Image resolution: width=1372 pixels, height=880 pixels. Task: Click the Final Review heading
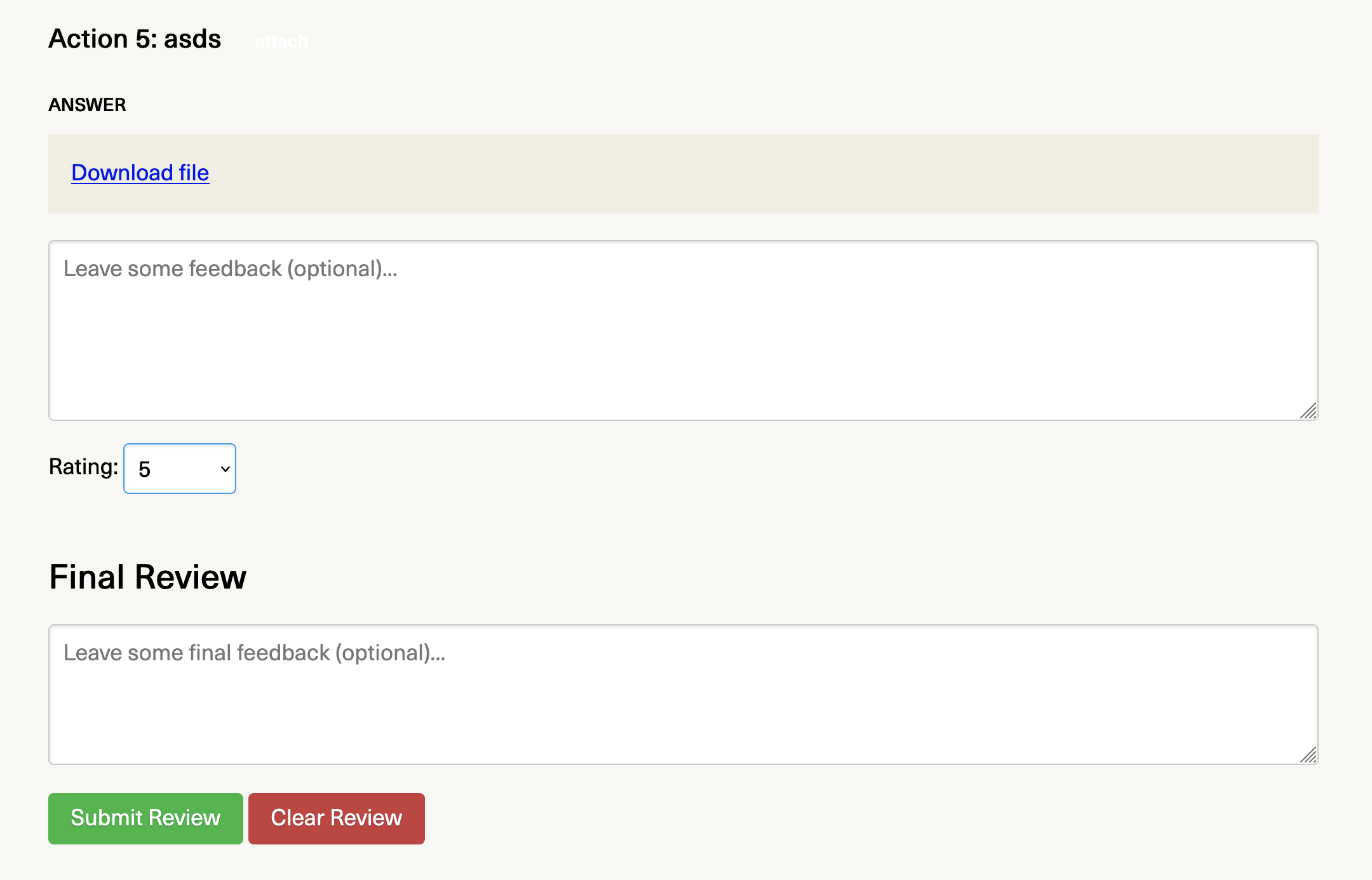point(147,577)
